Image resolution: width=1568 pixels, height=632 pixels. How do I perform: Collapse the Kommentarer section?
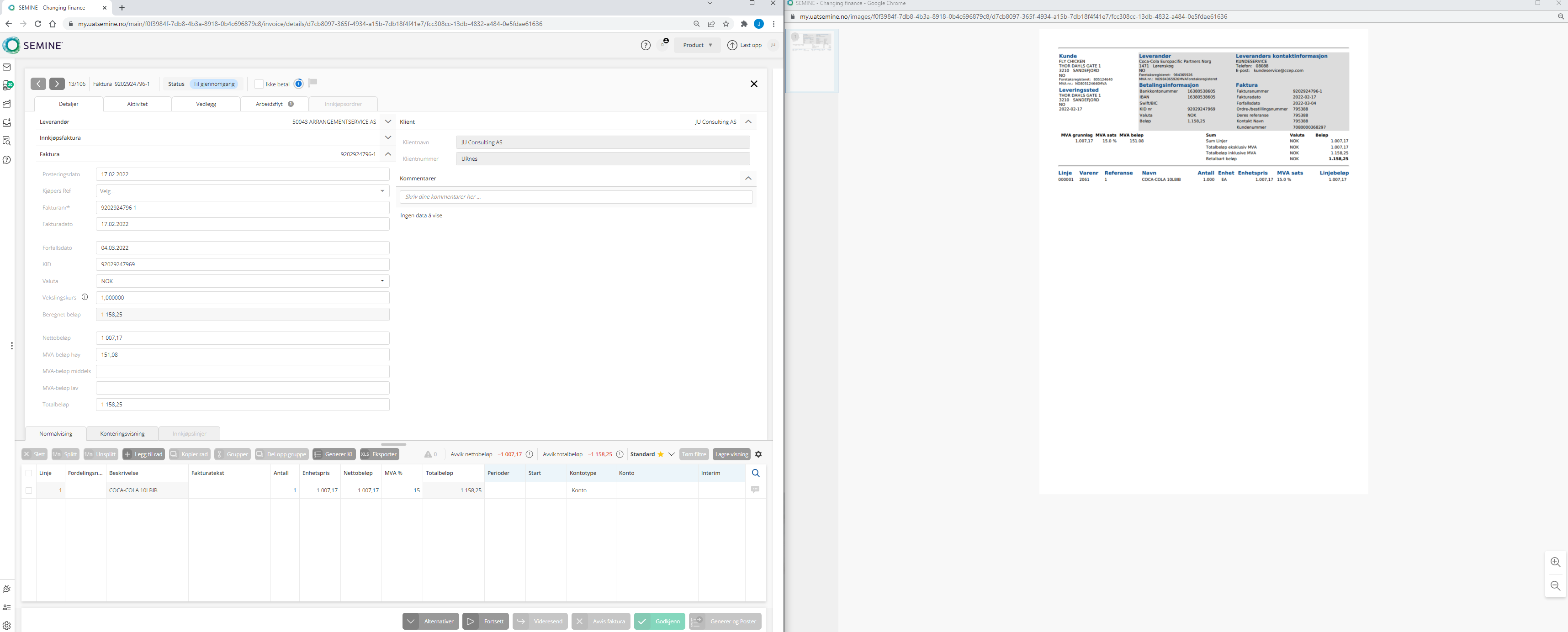point(748,178)
